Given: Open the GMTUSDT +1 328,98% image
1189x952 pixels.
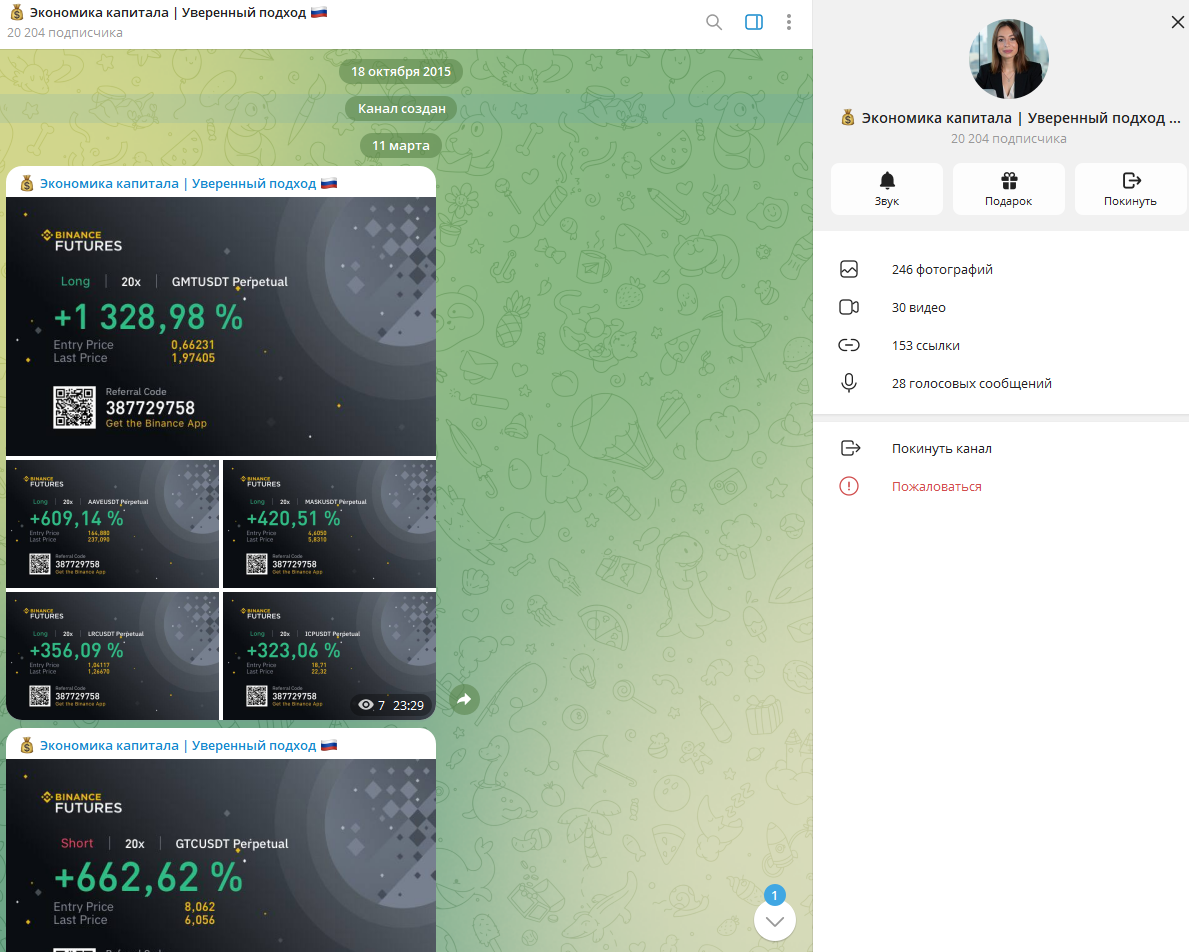Looking at the screenshot, I should (220, 326).
